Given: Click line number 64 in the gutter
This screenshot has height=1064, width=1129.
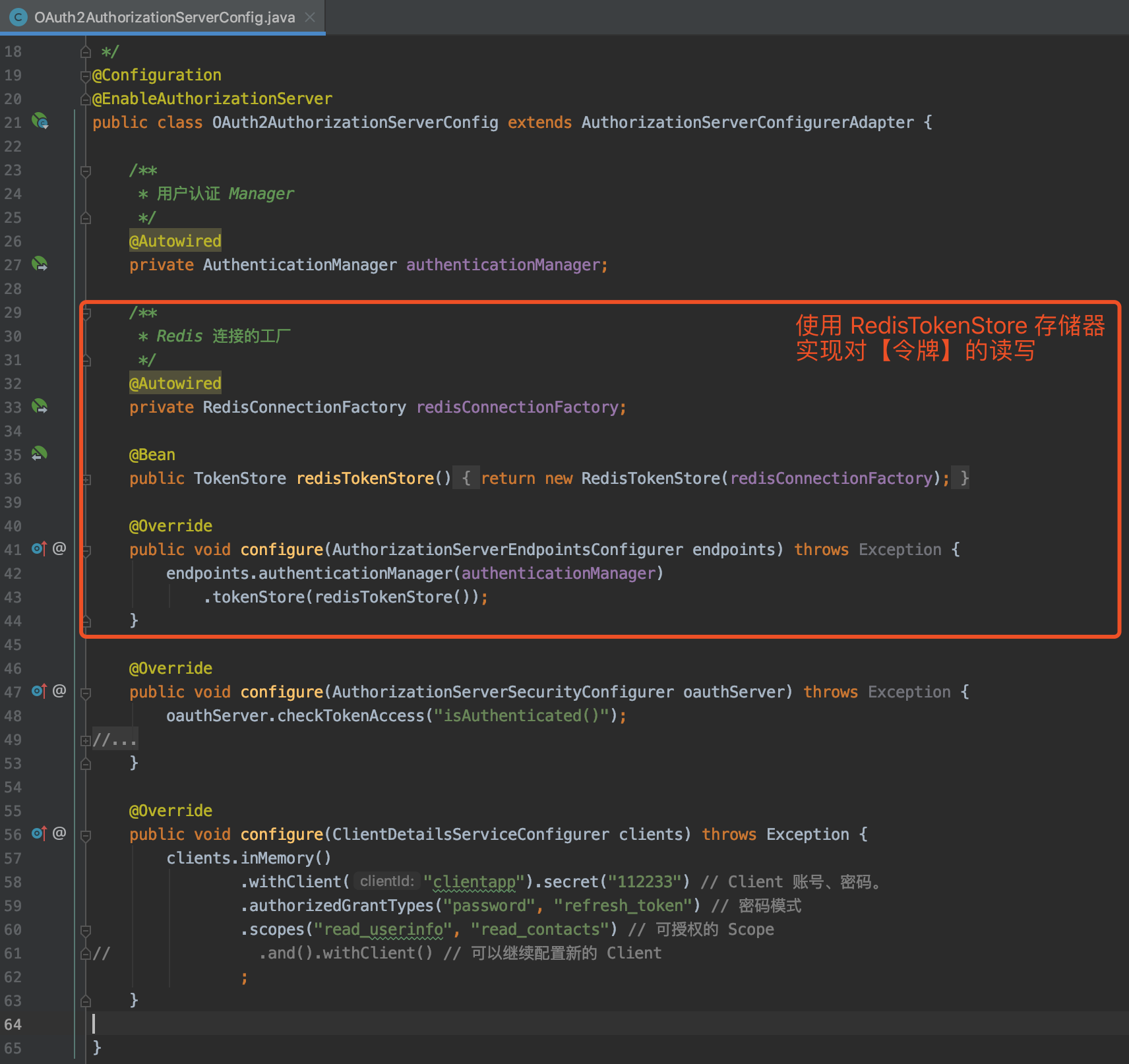Looking at the screenshot, I should click(x=13, y=1024).
